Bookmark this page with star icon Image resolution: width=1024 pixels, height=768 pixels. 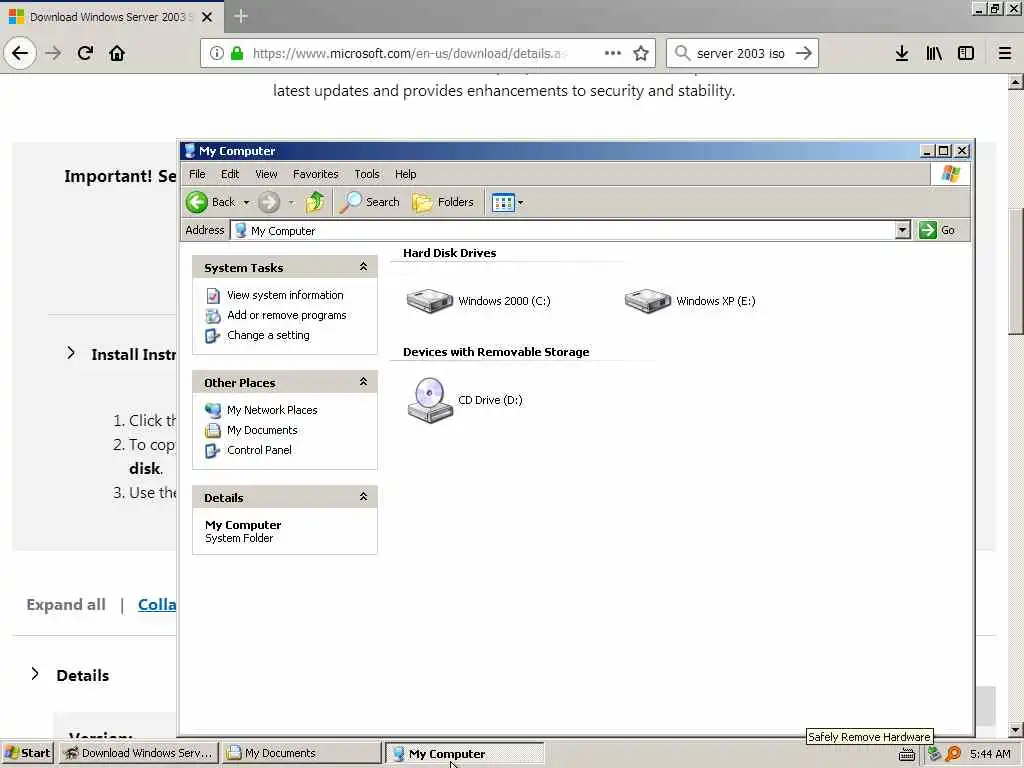point(641,53)
